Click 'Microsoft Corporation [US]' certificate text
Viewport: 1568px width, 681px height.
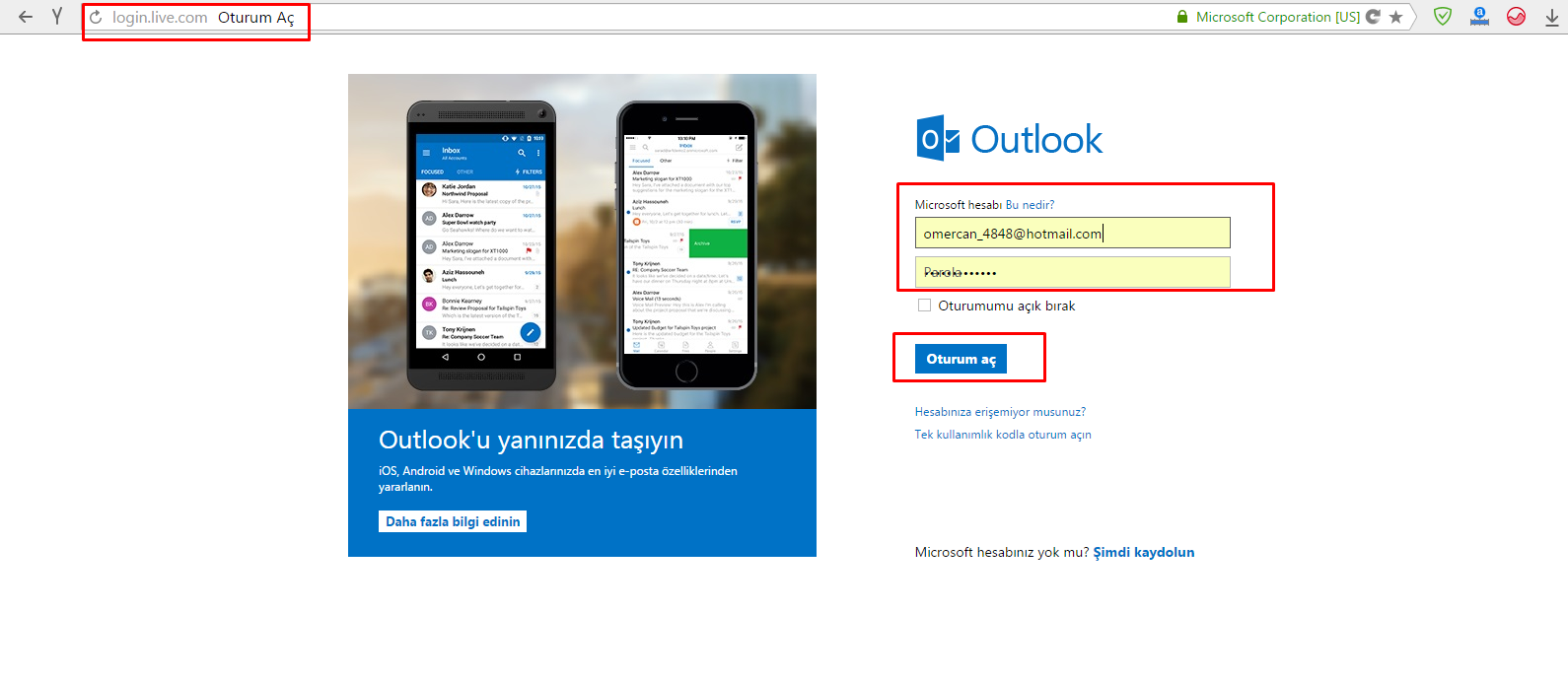pyautogui.click(x=1278, y=17)
